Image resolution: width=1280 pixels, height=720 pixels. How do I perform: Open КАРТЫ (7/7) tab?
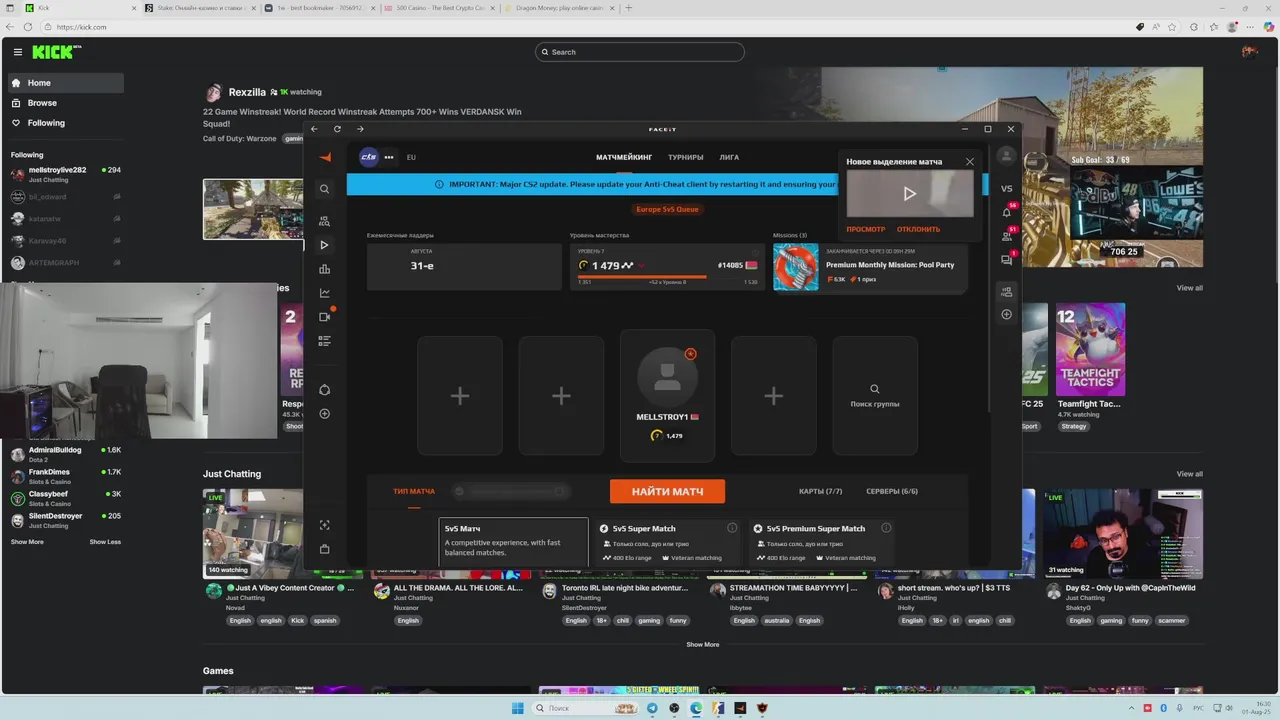(821, 491)
